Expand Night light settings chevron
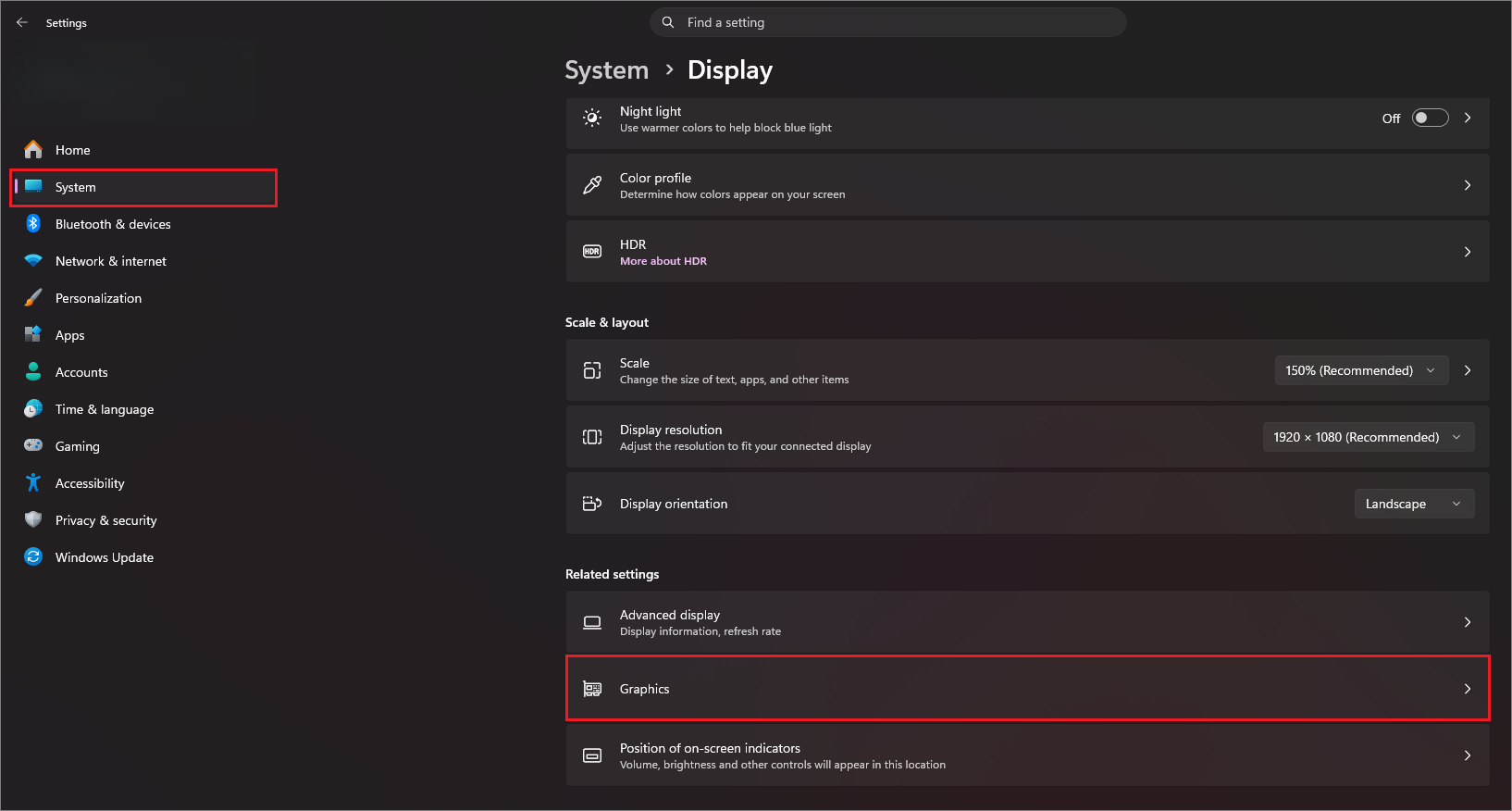 click(1468, 118)
